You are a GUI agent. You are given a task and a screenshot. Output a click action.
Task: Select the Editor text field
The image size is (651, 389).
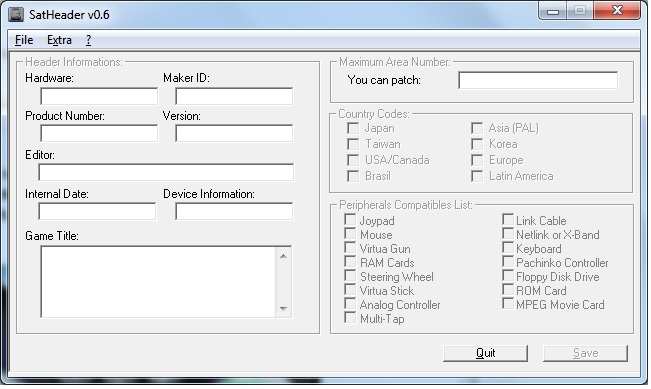(x=166, y=172)
